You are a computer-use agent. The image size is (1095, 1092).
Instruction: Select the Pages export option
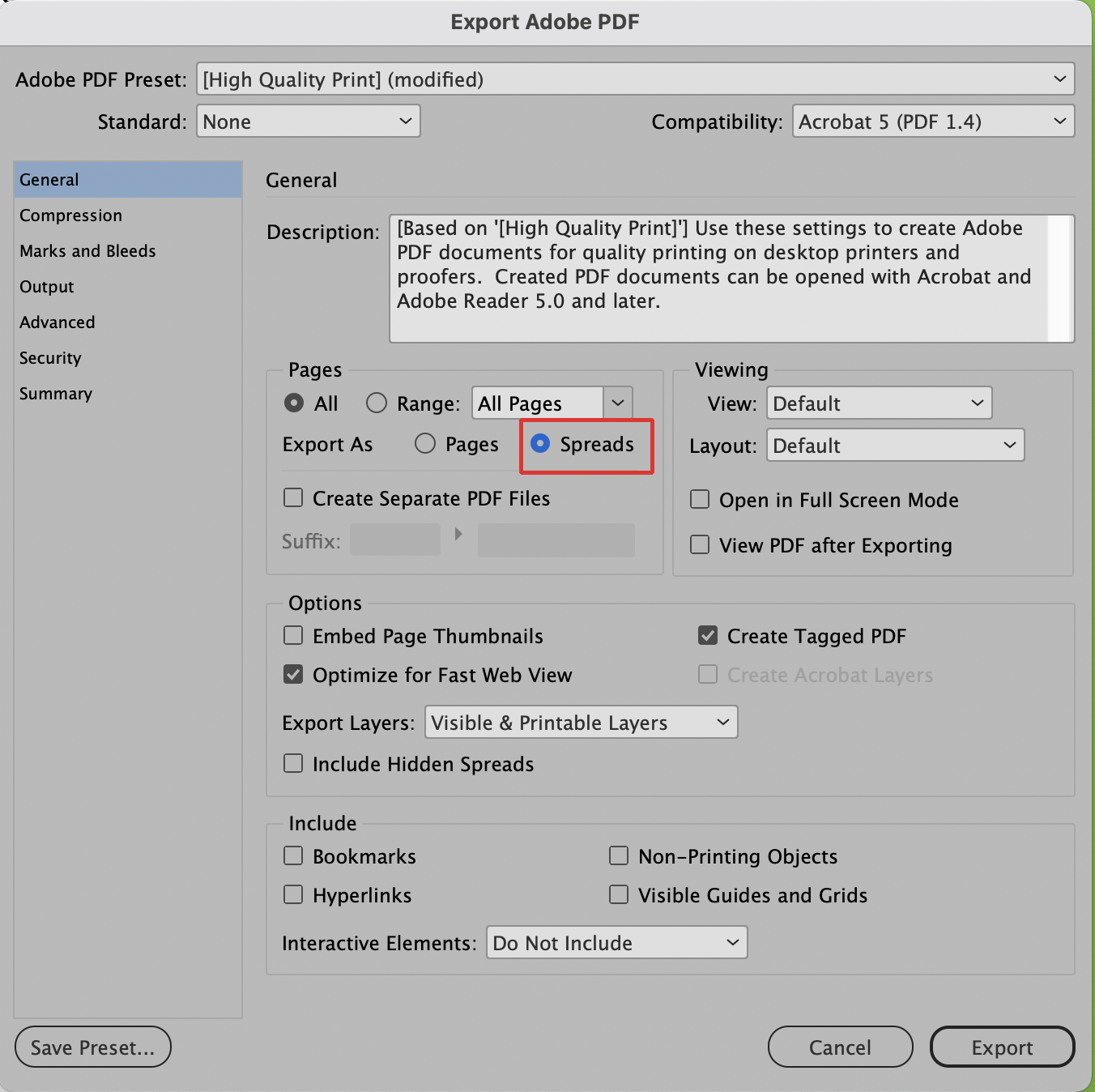point(425,444)
